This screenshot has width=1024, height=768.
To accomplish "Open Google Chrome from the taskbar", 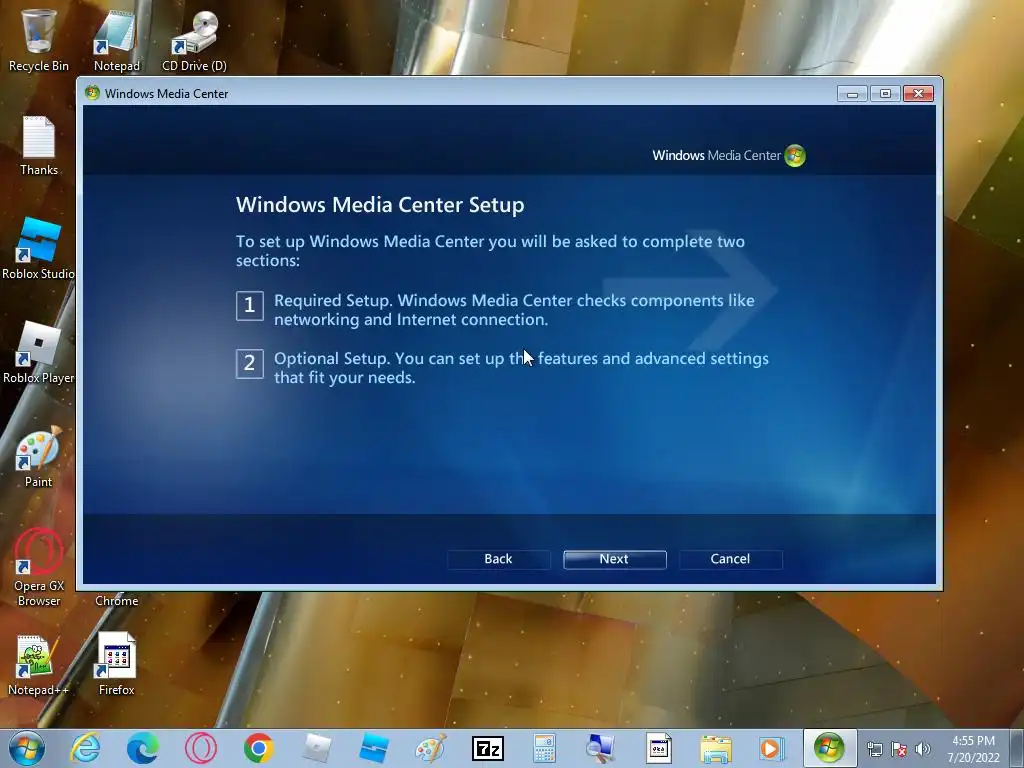I will click(x=259, y=748).
